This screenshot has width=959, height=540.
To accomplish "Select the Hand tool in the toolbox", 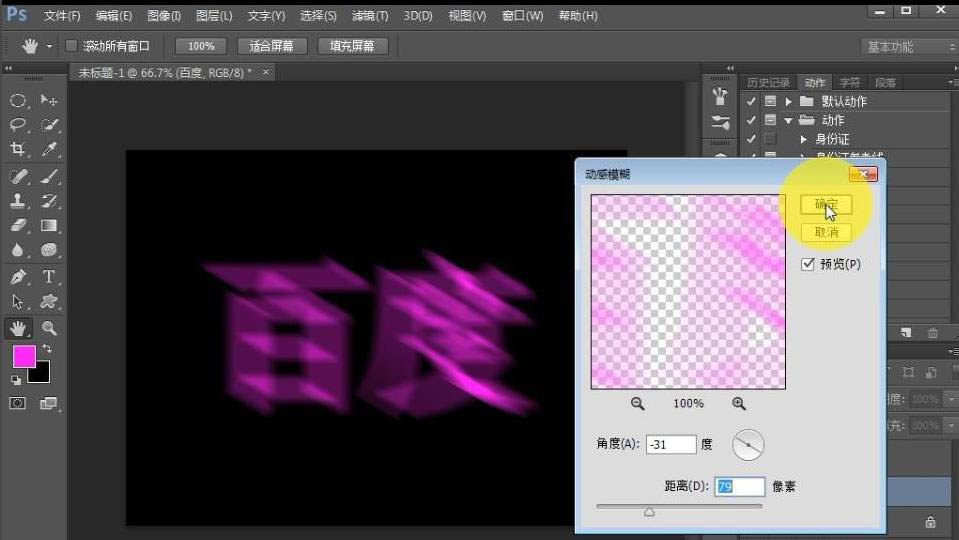I will [x=18, y=328].
